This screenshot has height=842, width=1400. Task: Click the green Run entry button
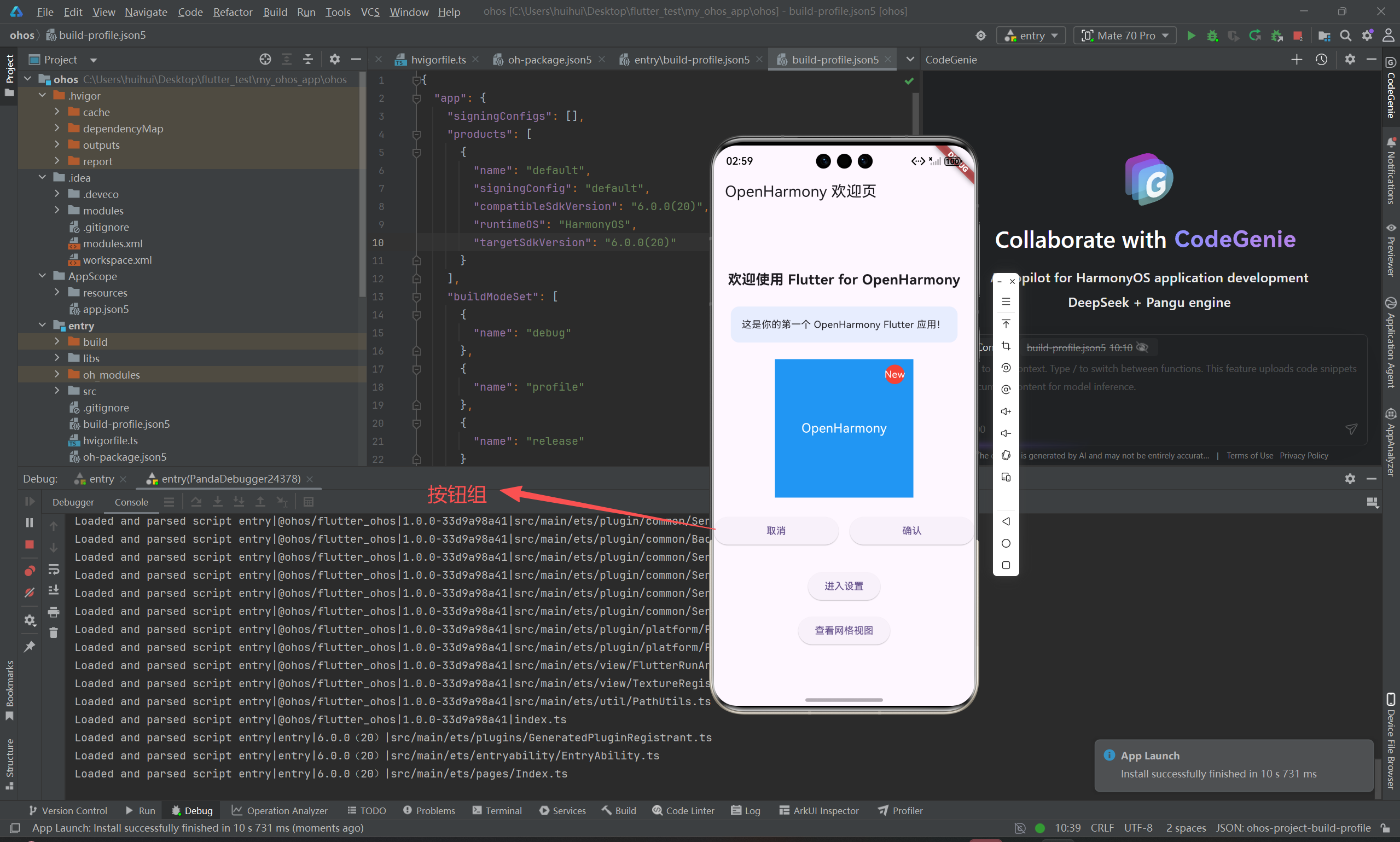[x=1190, y=35]
